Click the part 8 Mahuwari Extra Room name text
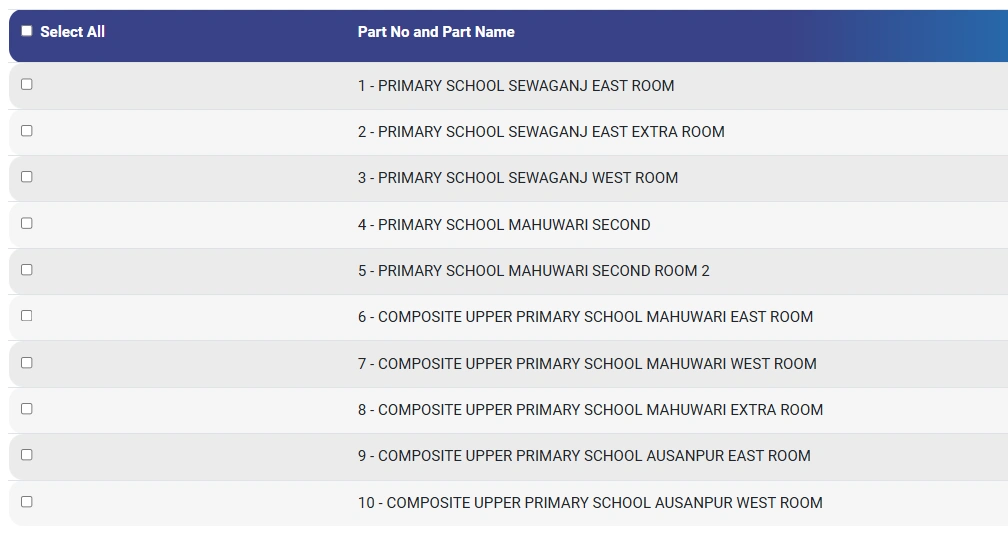Viewport: 1008px width, 552px height. pyautogui.click(x=590, y=410)
